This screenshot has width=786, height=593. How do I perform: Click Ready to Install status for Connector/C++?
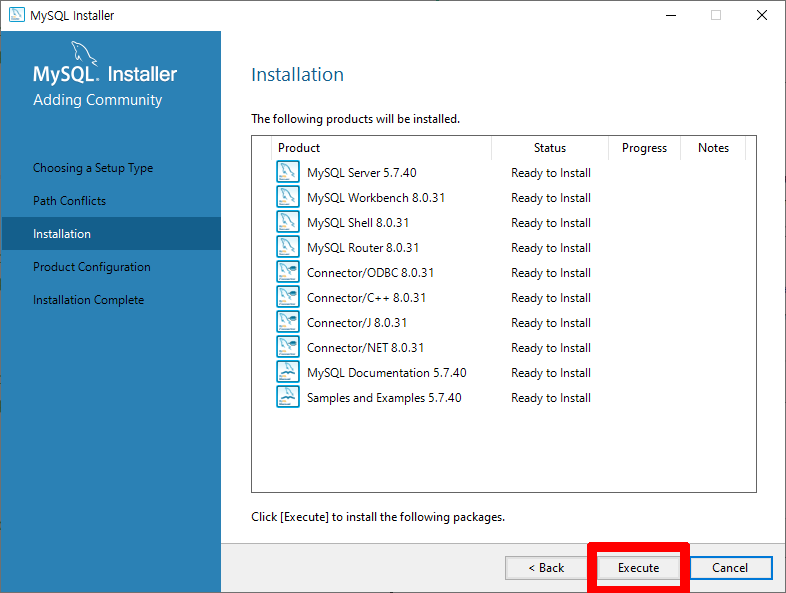tap(551, 298)
